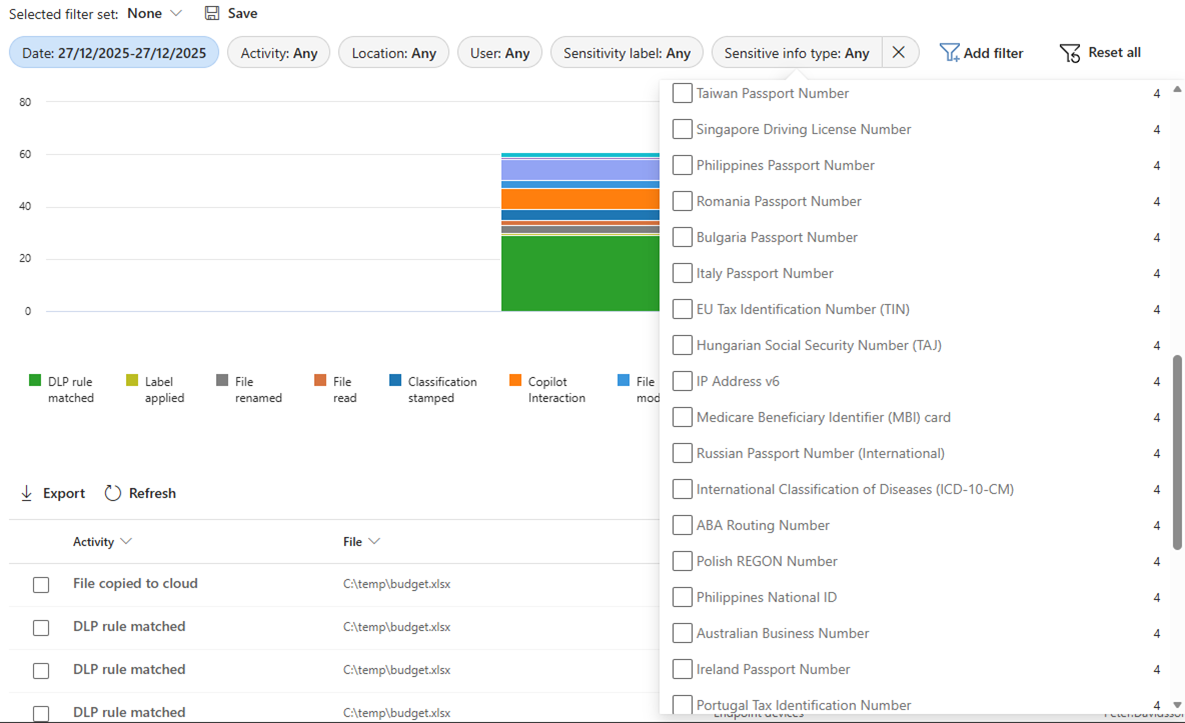Select the ABA Routing Number checkbox
Image resolution: width=1185 pixels, height=723 pixels.
682,525
